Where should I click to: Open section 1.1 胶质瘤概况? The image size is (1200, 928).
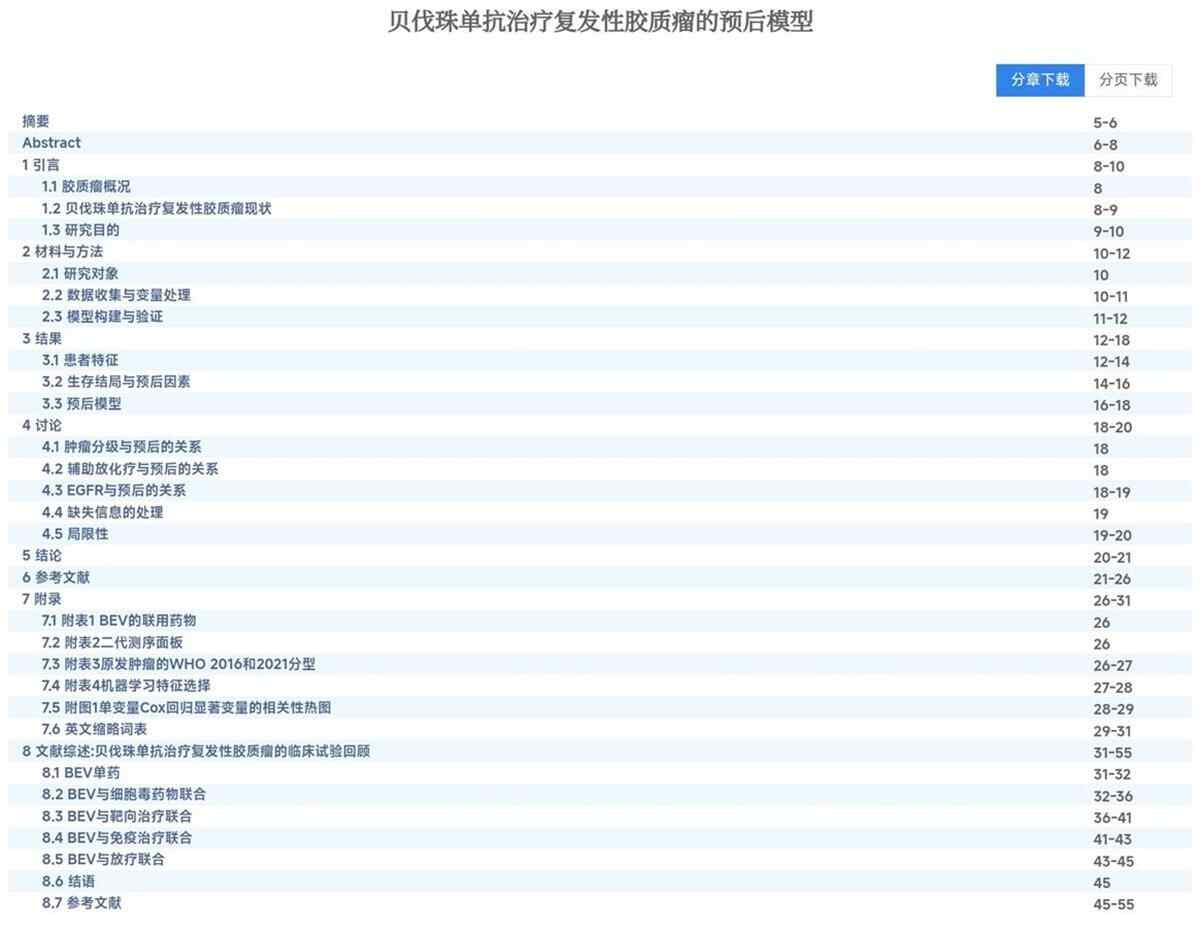pyautogui.click(x=86, y=187)
